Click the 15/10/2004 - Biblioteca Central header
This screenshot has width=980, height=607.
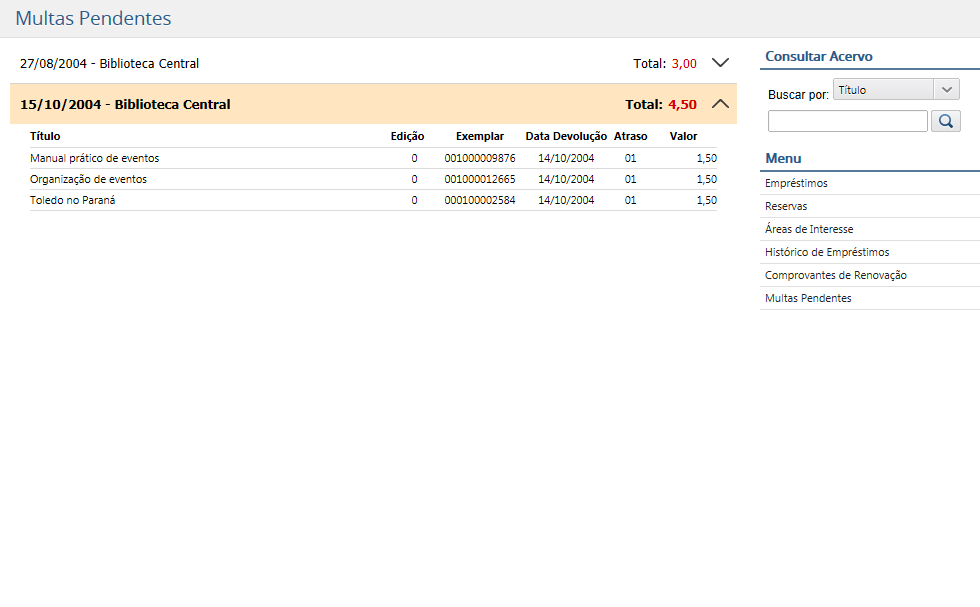(x=125, y=104)
